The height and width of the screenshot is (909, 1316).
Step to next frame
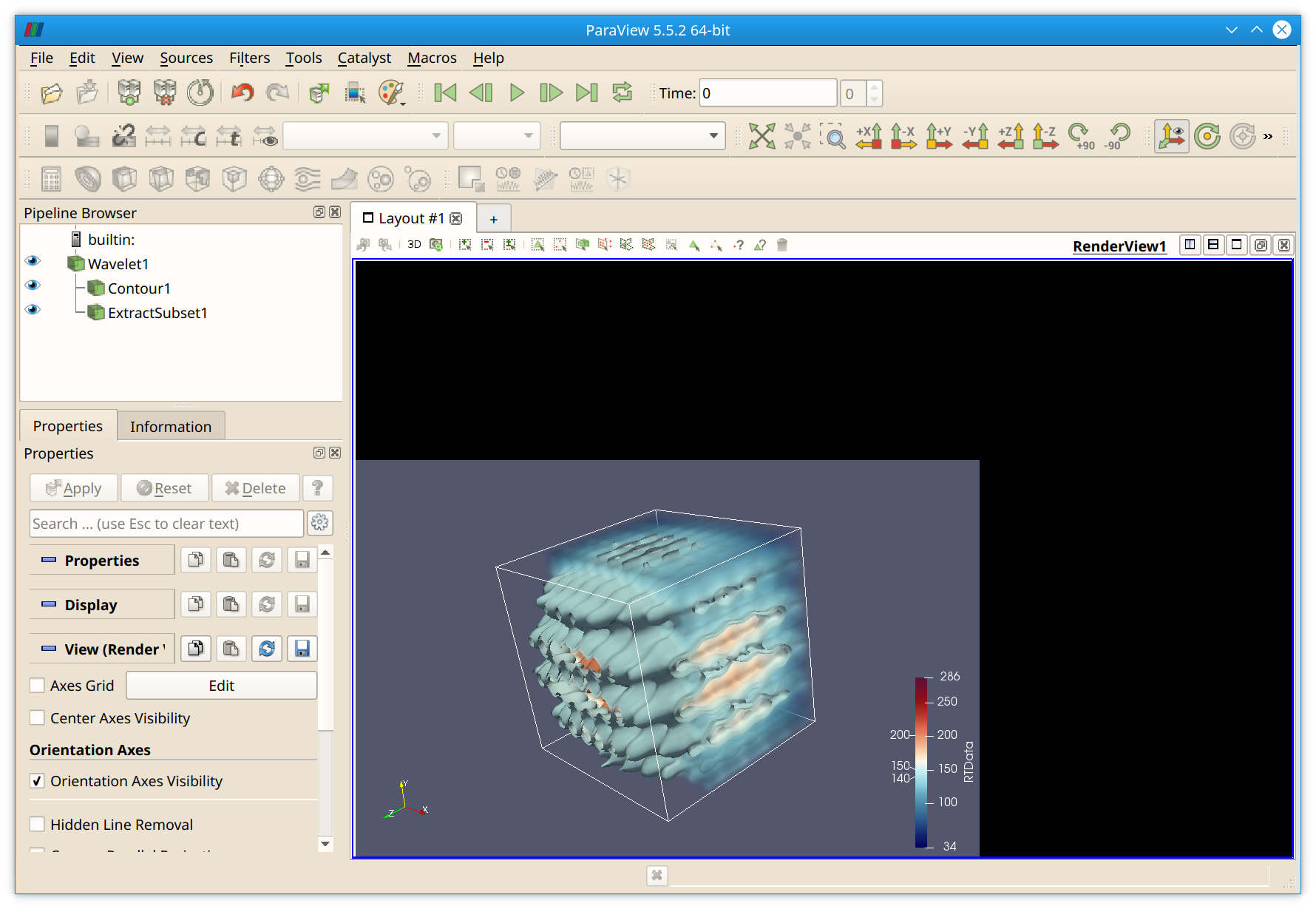coord(552,93)
